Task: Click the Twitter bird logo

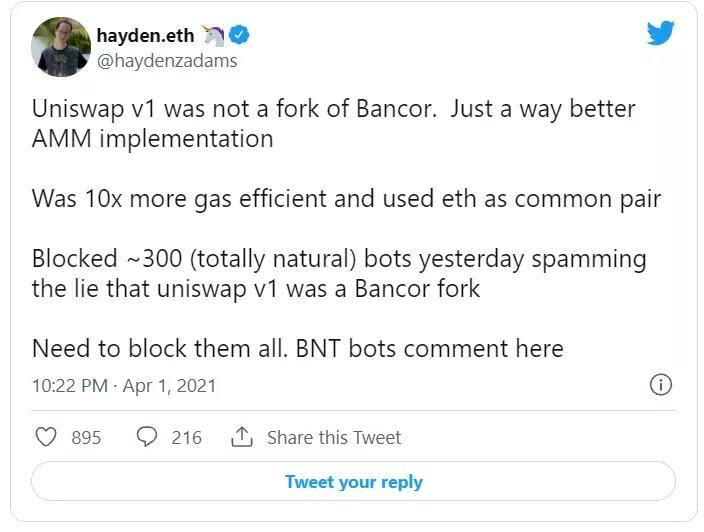Action: tap(660, 34)
